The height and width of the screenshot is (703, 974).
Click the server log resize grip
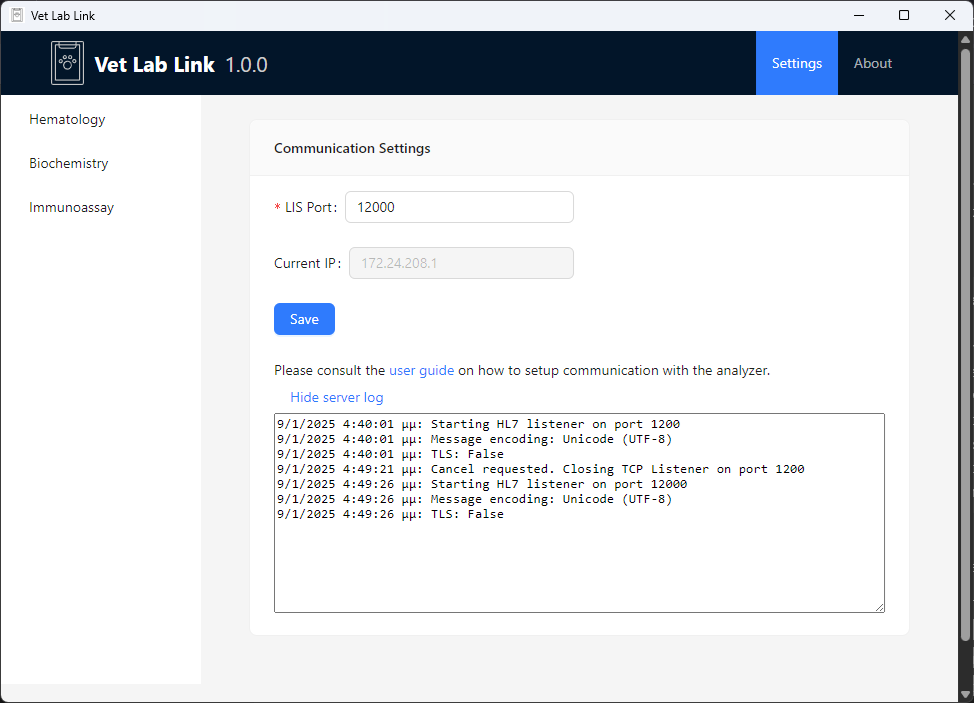[880, 607]
